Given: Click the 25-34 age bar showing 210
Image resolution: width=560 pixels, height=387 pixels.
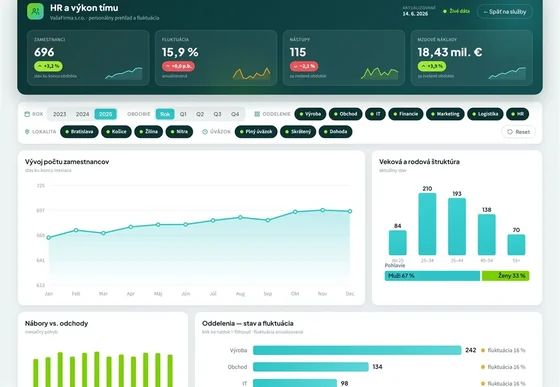Looking at the screenshot, I should (427, 224).
